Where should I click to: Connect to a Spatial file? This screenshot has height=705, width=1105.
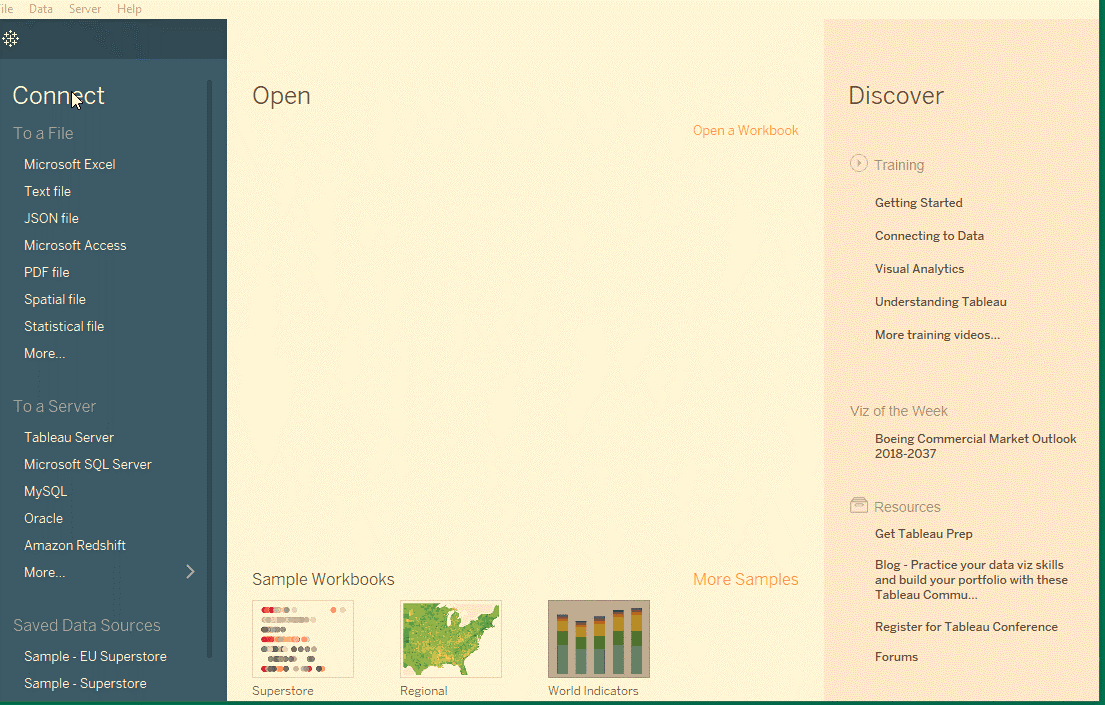[55, 300]
